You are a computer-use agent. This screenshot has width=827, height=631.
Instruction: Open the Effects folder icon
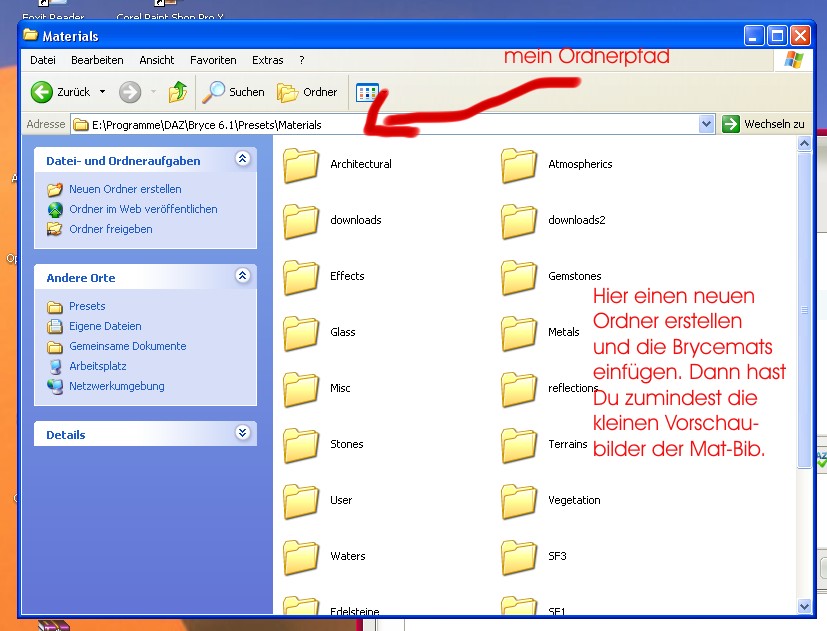tap(301, 277)
